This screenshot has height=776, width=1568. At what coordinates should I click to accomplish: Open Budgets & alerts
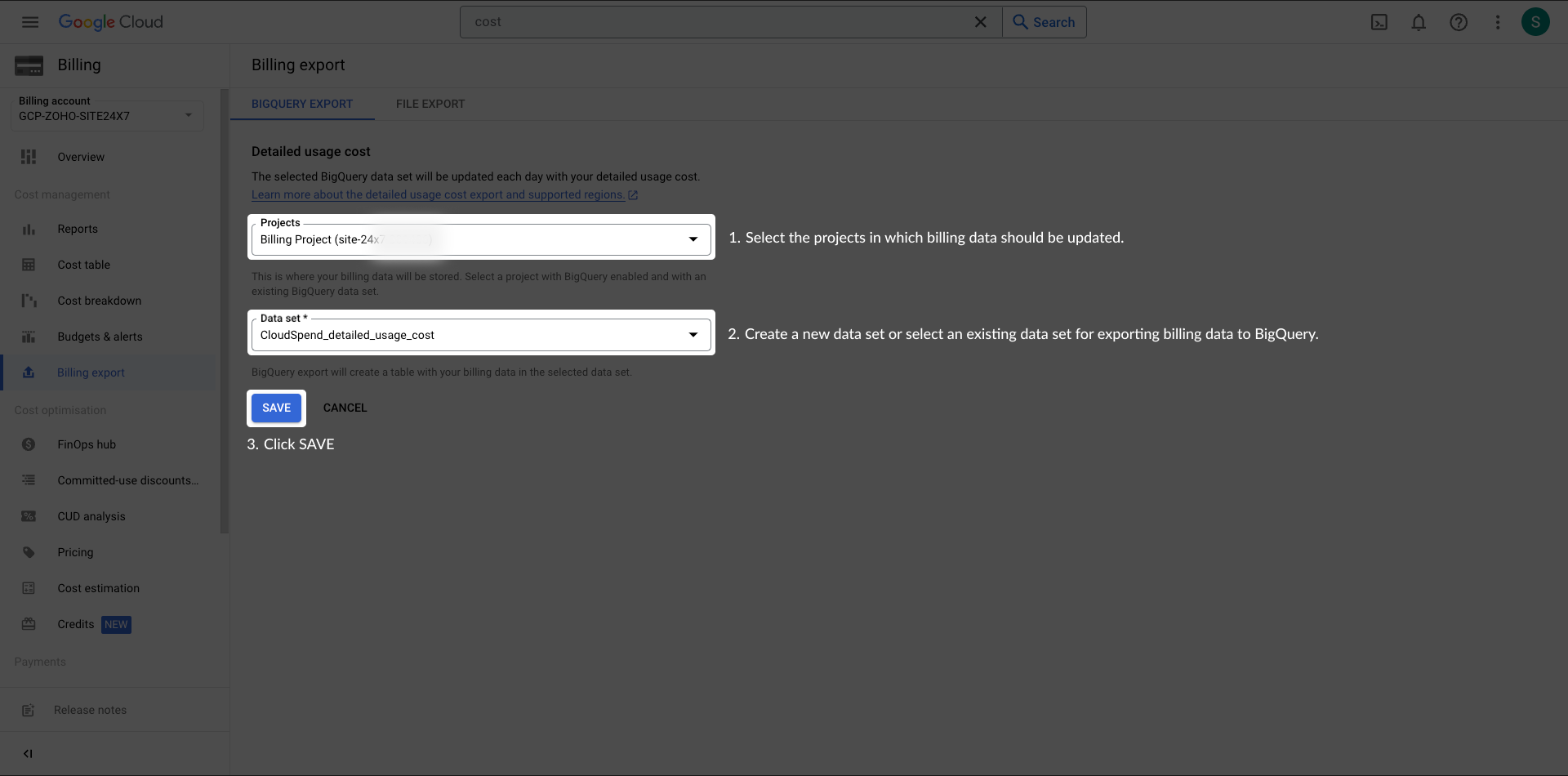(x=100, y=337)
